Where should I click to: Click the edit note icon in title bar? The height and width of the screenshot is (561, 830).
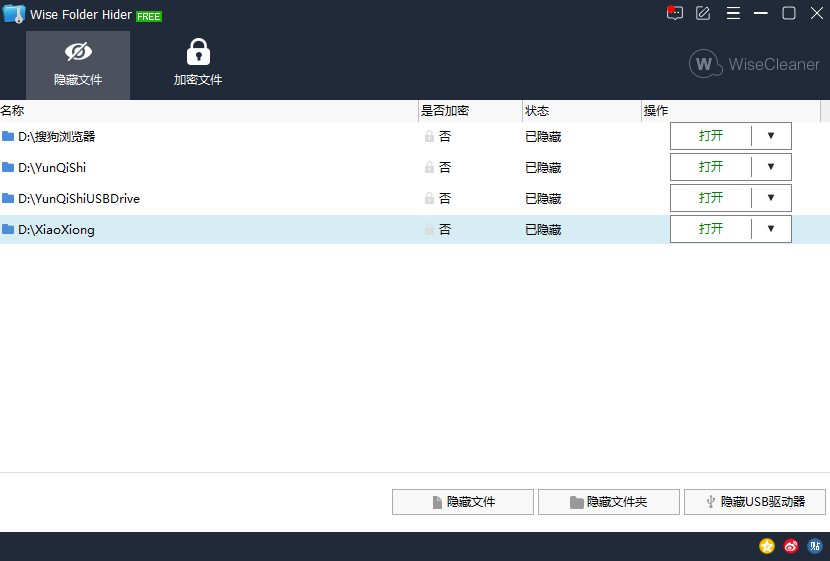coord(703,13)
